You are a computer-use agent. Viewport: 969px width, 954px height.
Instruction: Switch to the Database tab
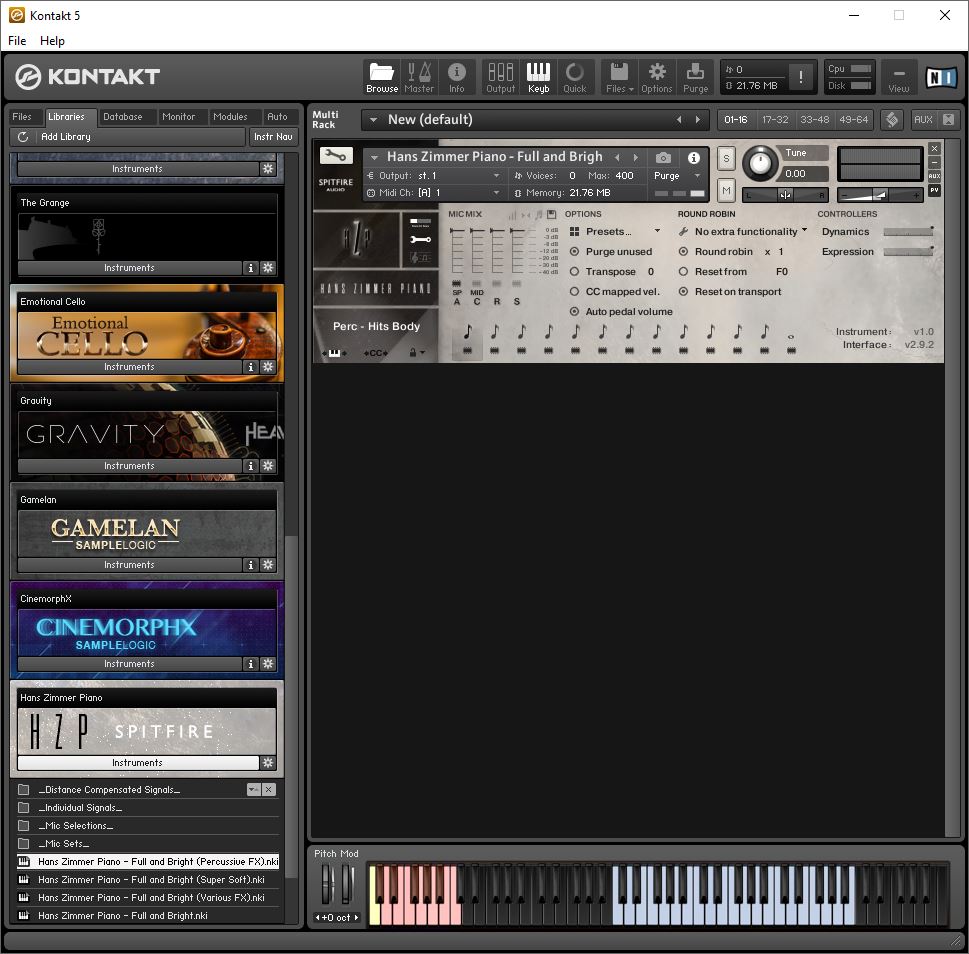pyautogui.click(x=122, y=117)
